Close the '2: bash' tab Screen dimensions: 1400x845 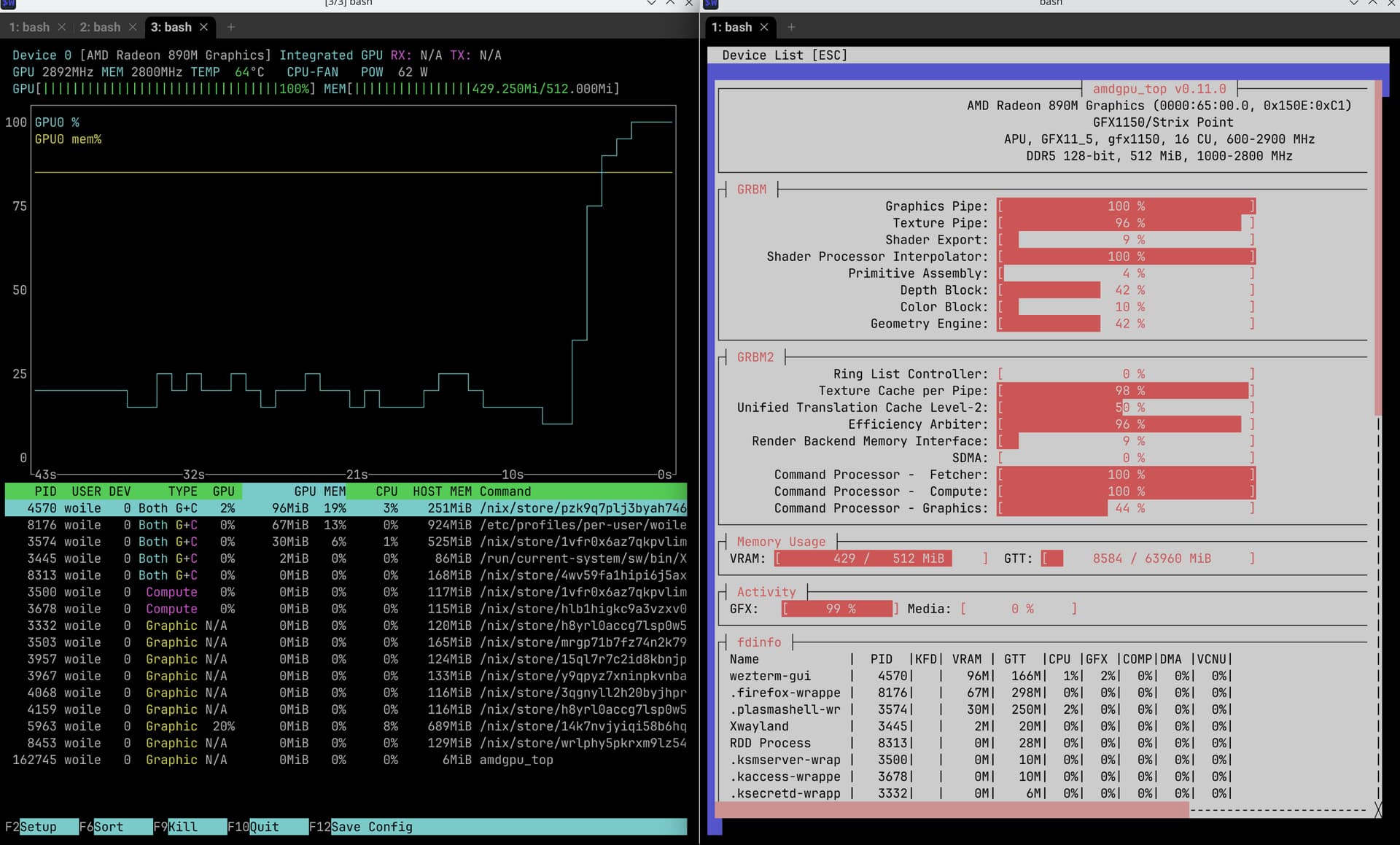tap(133, 27)
